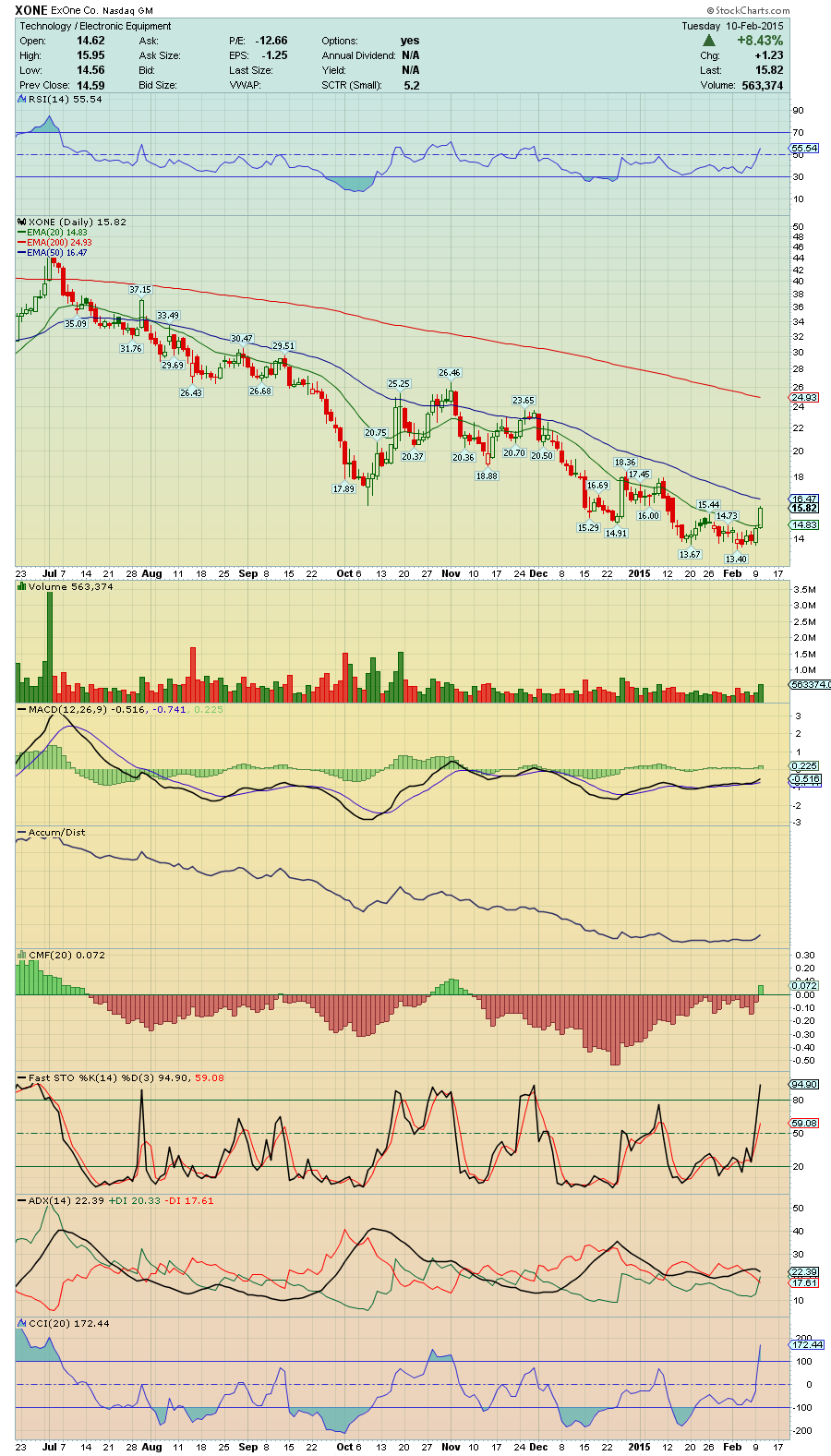Click the Accum/Dist panel icon

22,832
